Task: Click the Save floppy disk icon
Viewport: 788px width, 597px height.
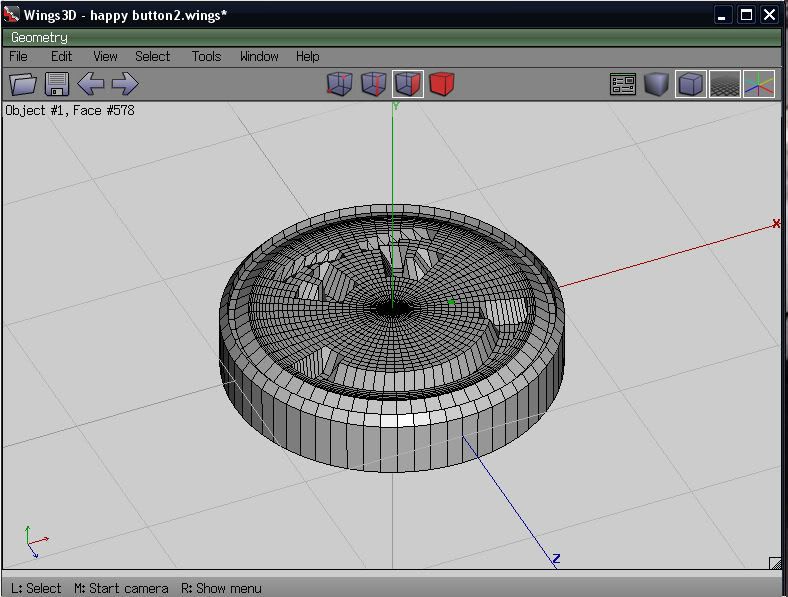Action: click(x=56, y=84)
